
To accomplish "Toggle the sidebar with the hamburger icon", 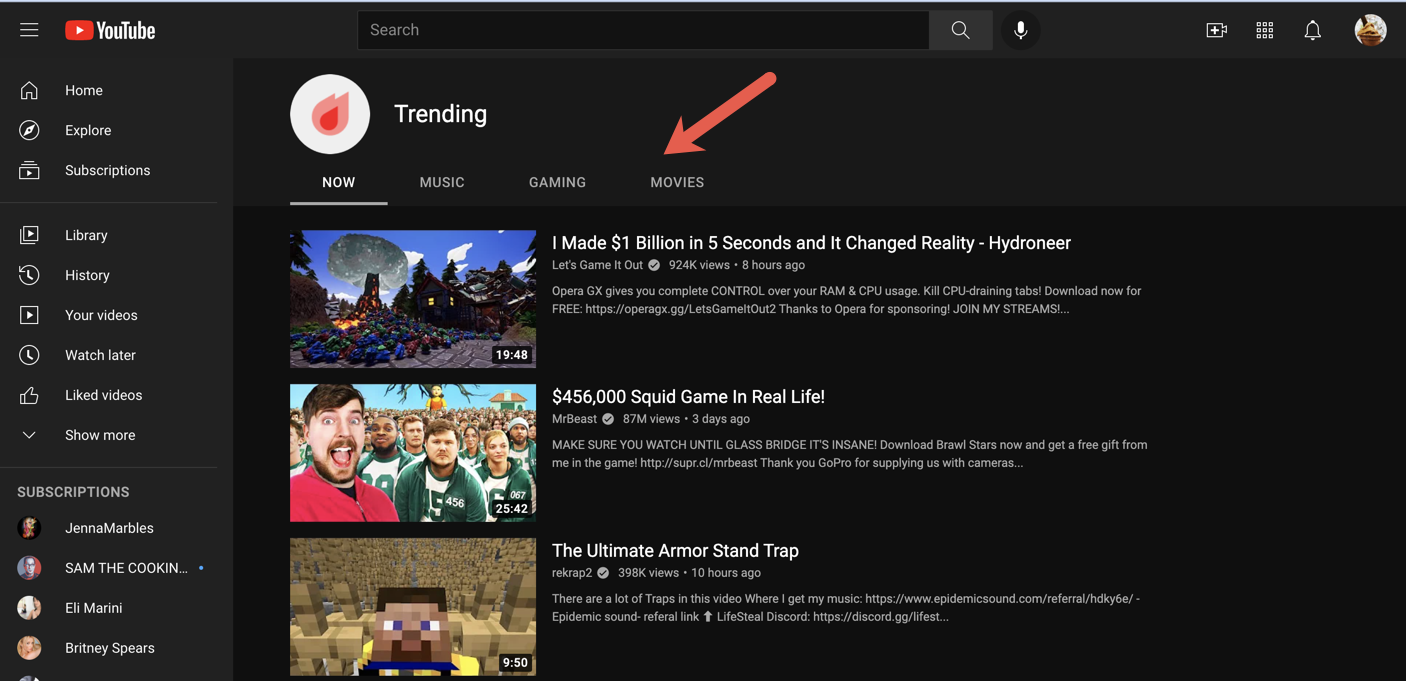I will (29, 29).
